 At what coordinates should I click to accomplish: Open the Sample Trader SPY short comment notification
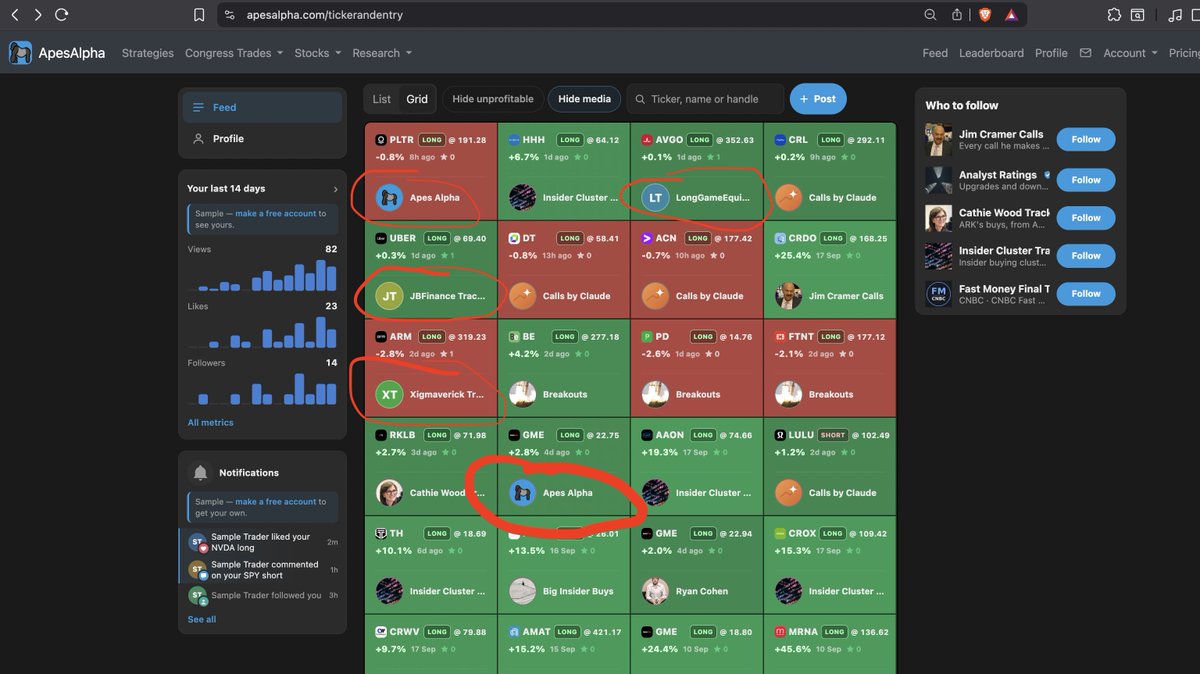coord(262,570)
